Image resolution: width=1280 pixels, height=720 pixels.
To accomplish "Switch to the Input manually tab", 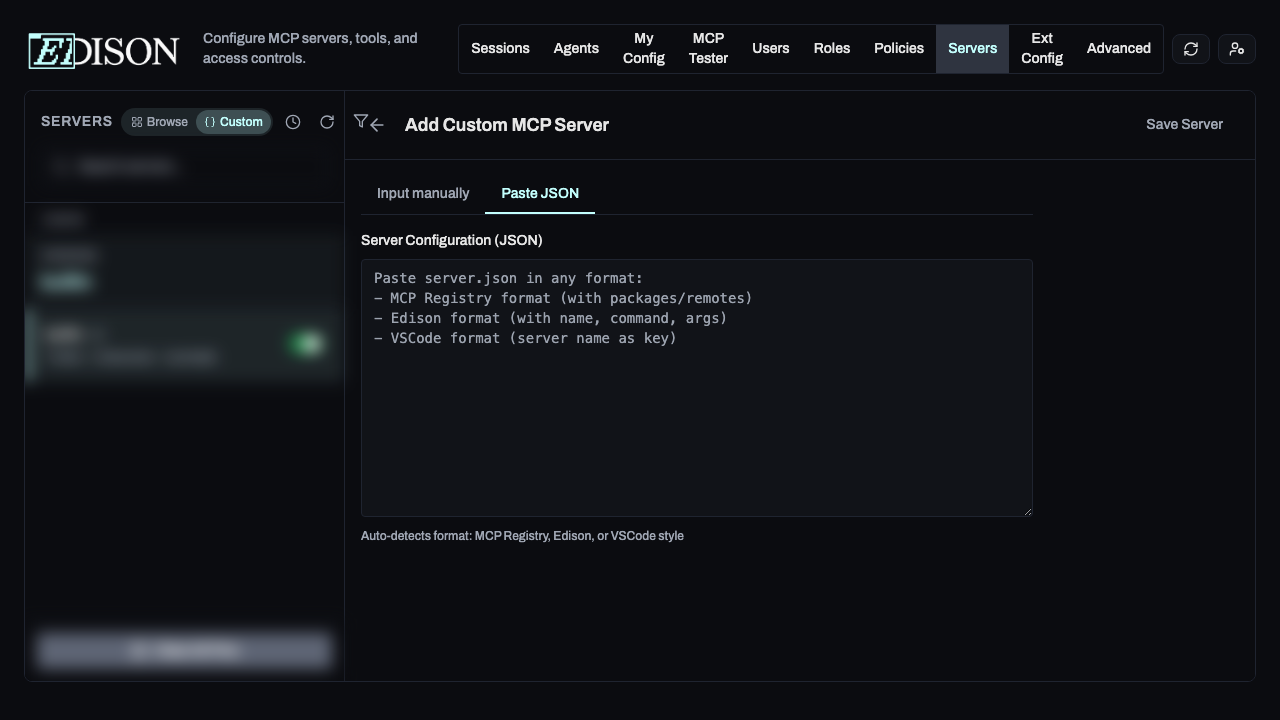I will point(423,193).
